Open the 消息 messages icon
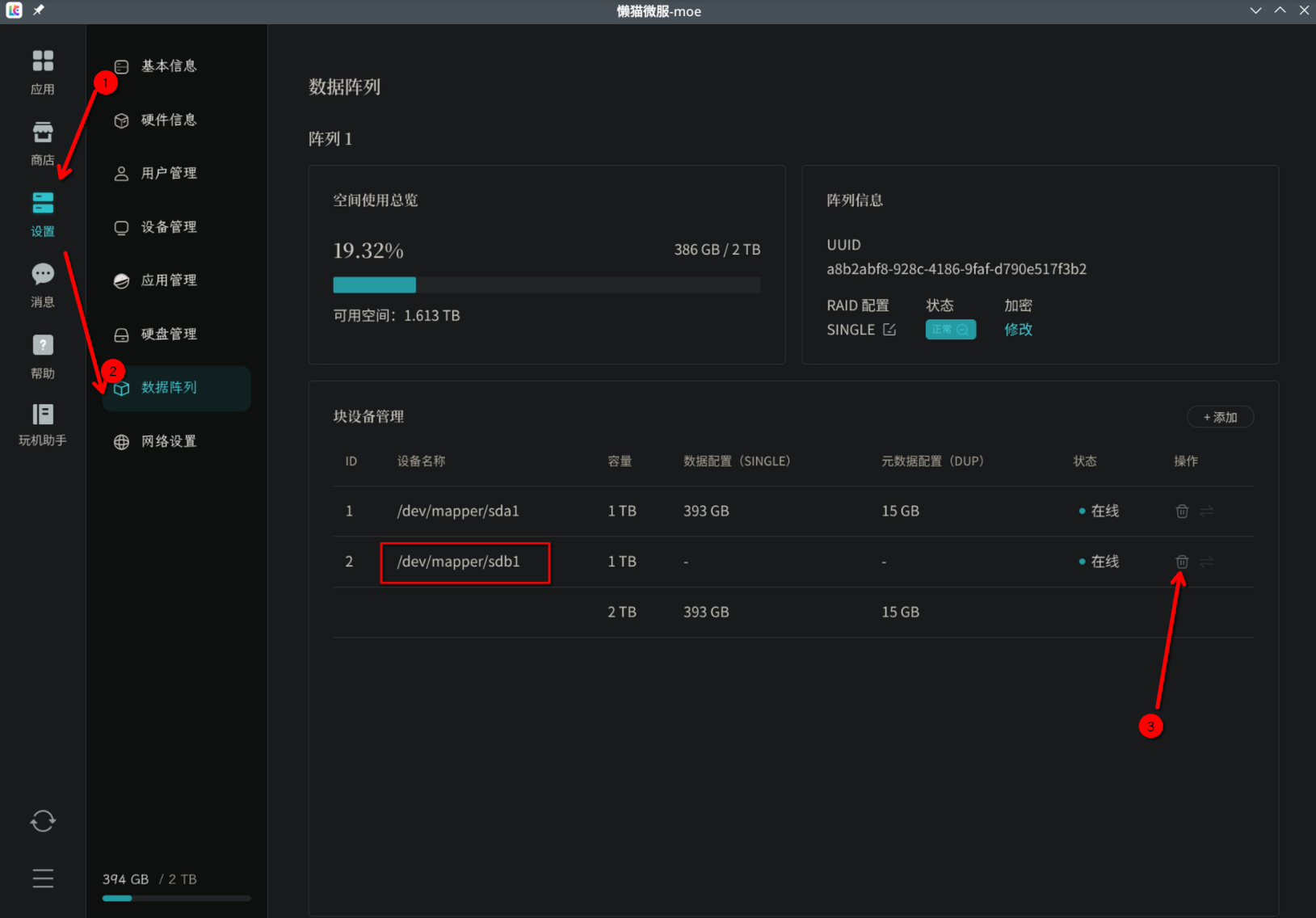This screenshot has height=918, width=1316. (43, 285)
